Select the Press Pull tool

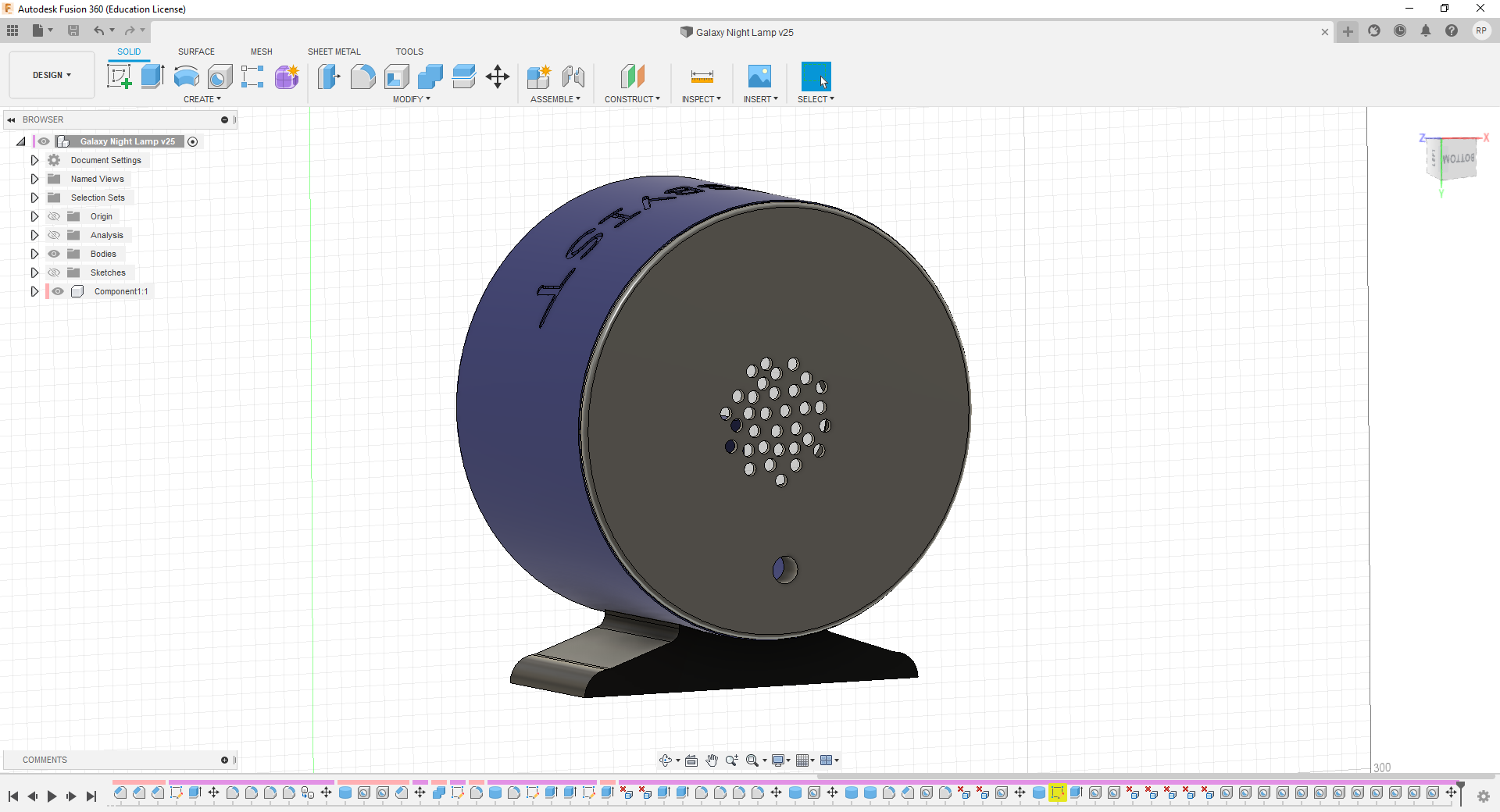[329, 77]
